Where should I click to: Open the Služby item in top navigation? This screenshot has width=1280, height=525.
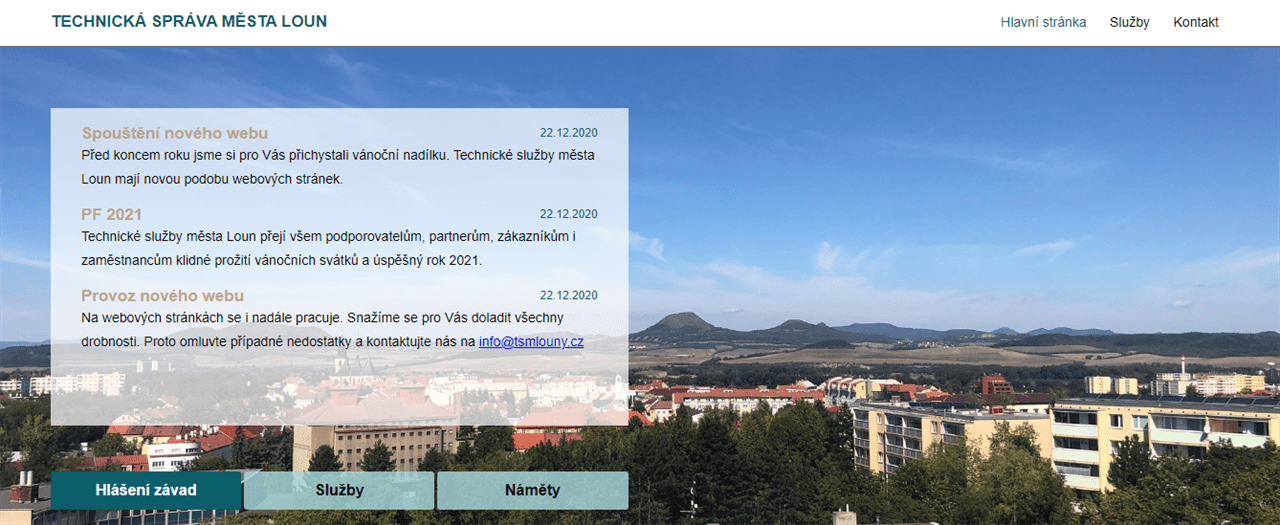click(1129, 22)
